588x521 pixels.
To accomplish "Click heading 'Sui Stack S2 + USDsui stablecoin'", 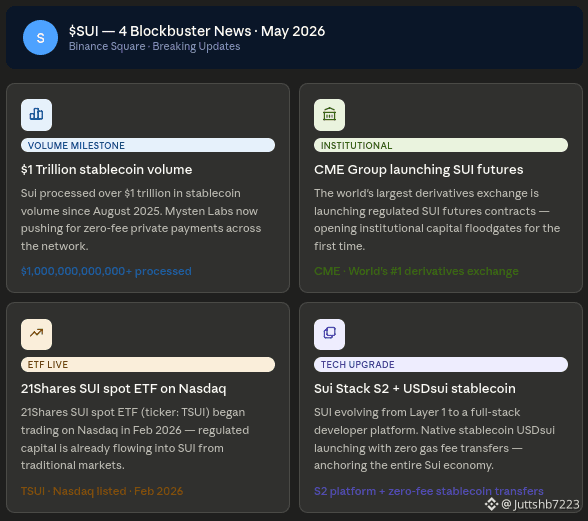I will 415,389.
